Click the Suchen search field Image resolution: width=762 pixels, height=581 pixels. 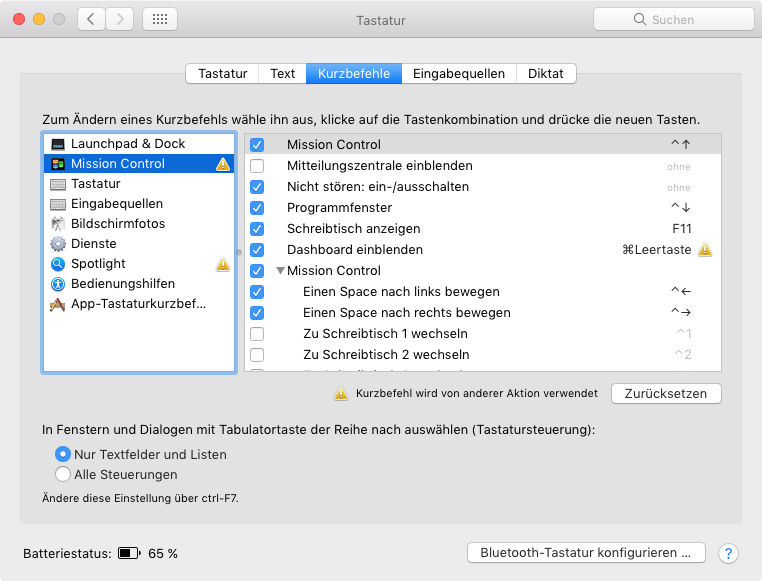pos(674,19)
